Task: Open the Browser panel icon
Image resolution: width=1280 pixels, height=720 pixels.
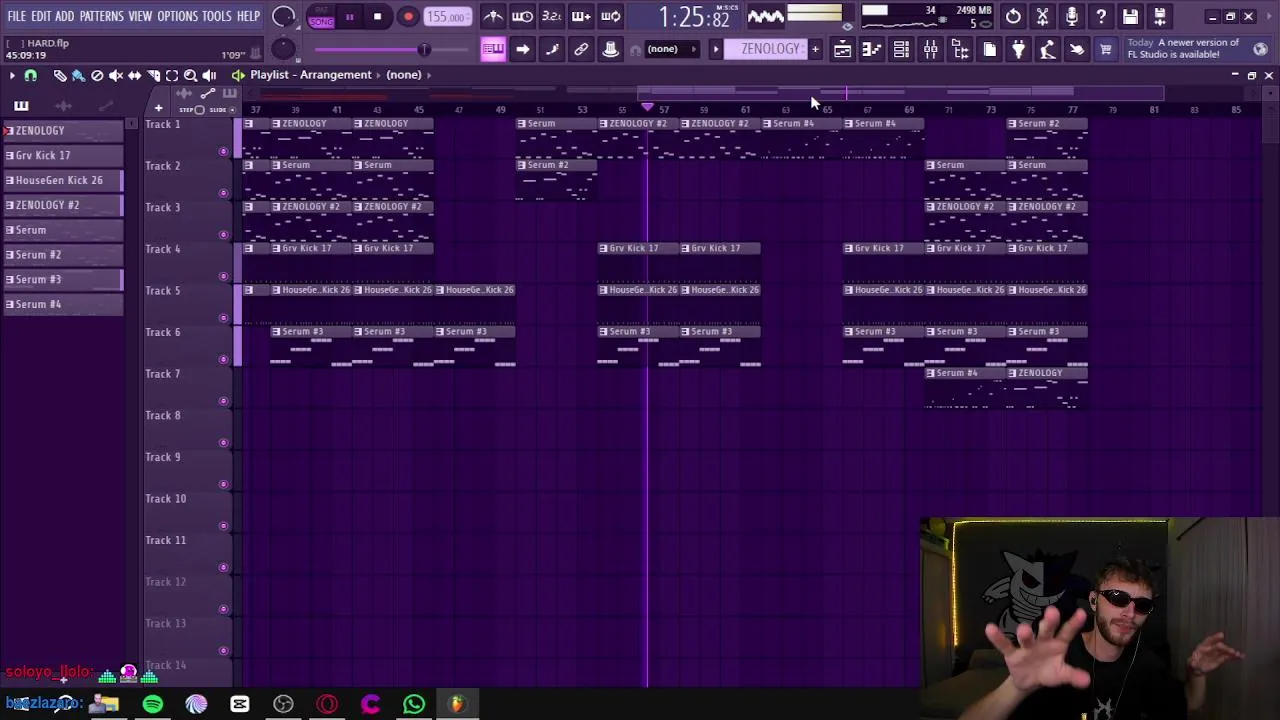Action: pyautogui.click(x=960, y=49)
